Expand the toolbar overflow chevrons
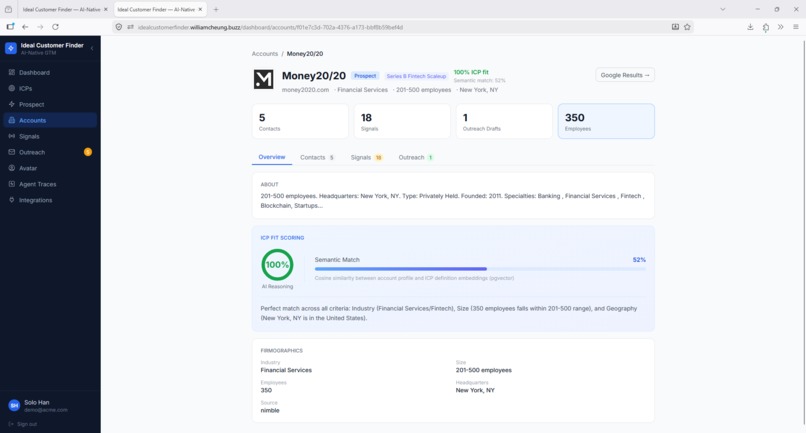Viewport: 806px width, 433px height. pos(780,27)
